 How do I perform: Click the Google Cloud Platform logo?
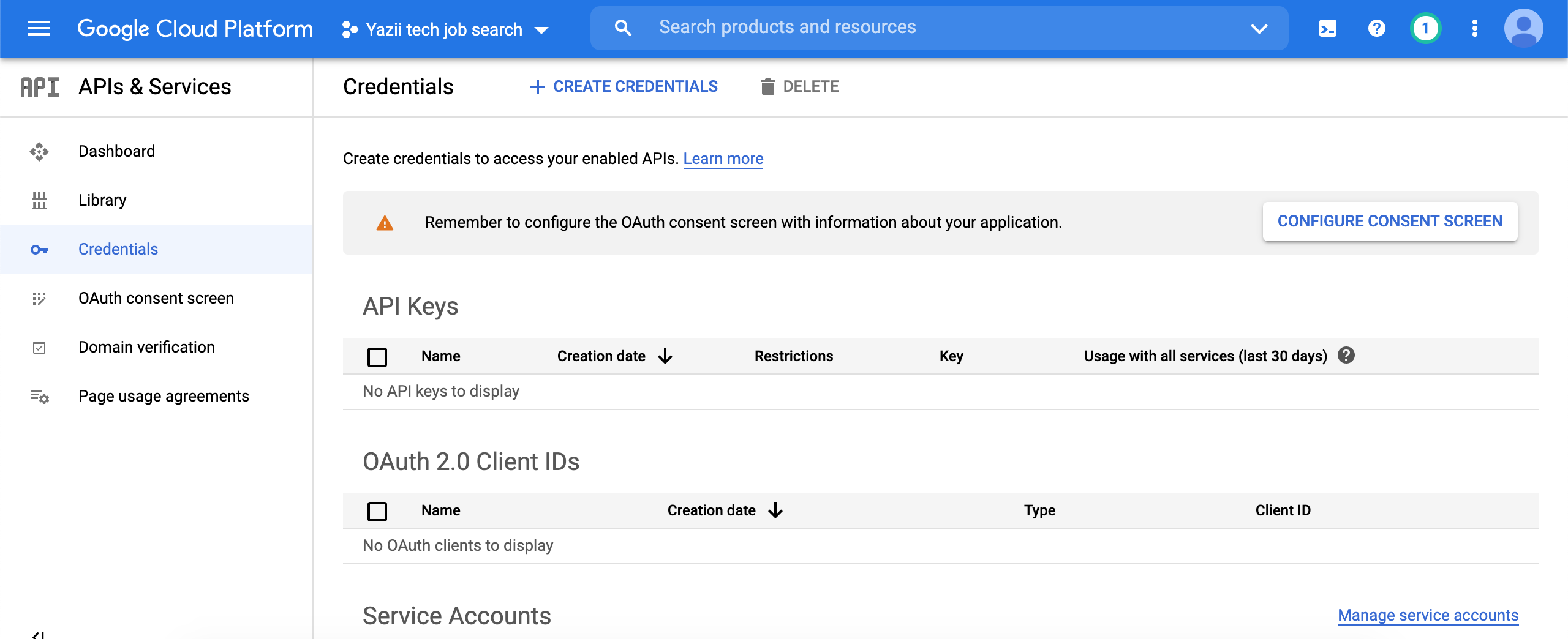(195, 28)
